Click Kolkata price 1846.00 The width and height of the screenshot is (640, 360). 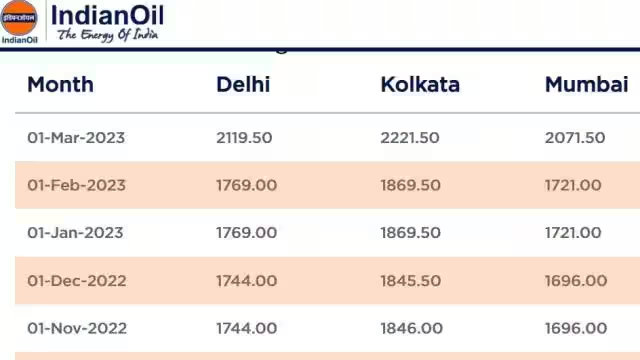(x=411, y=328)
